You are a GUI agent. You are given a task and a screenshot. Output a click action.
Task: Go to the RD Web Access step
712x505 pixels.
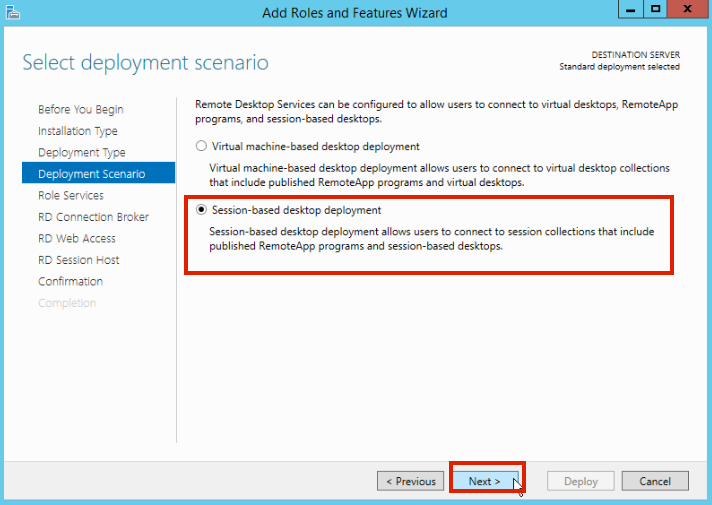pos(77,239)
